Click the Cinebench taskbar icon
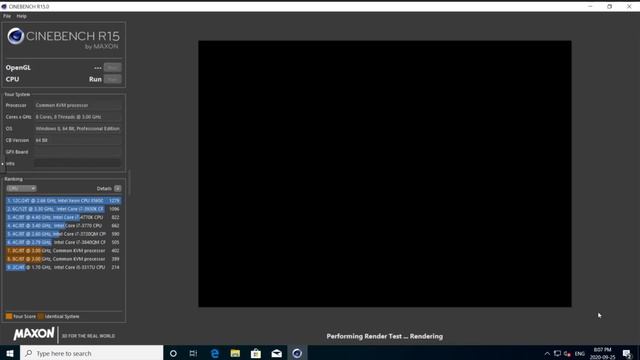 (297, 353)
